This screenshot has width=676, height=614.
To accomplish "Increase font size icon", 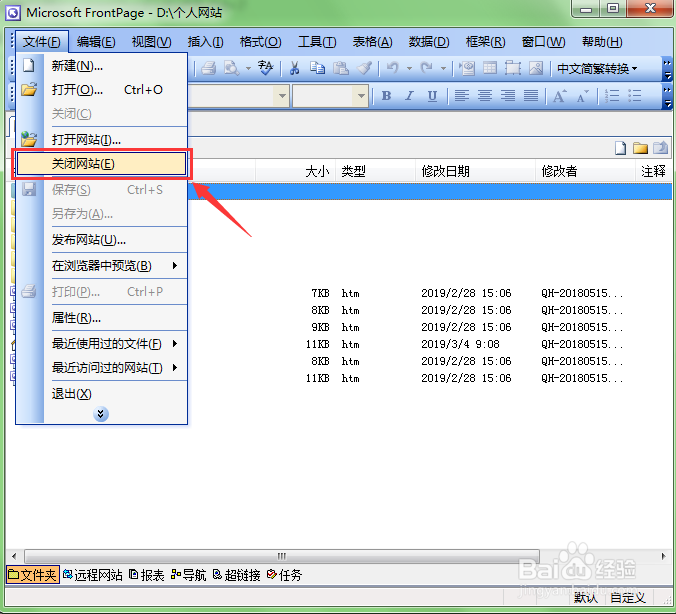I will tap(560, 96).
